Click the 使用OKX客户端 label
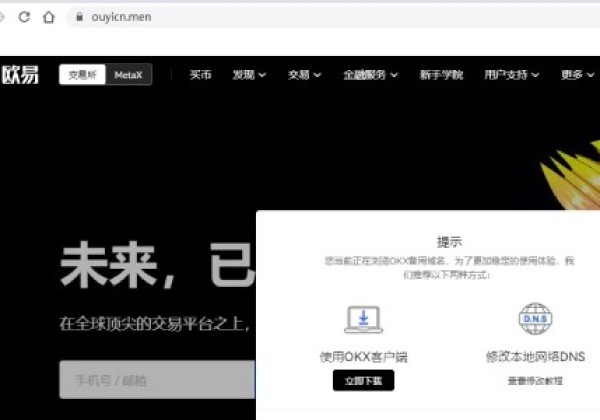600x420 pixels. pos(364,357)
